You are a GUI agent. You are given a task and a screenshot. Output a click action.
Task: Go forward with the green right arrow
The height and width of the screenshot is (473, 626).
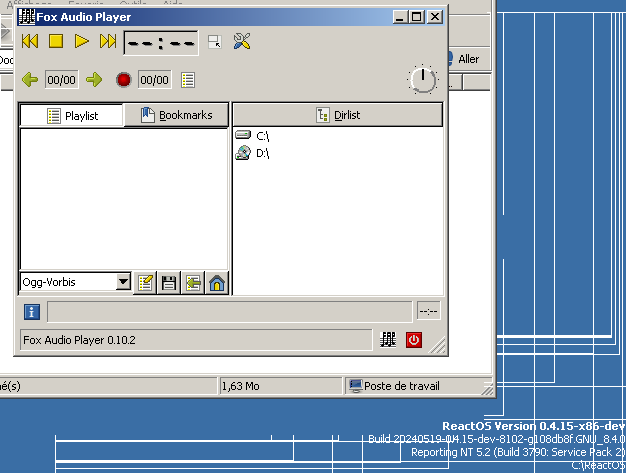tap(94, 79)
